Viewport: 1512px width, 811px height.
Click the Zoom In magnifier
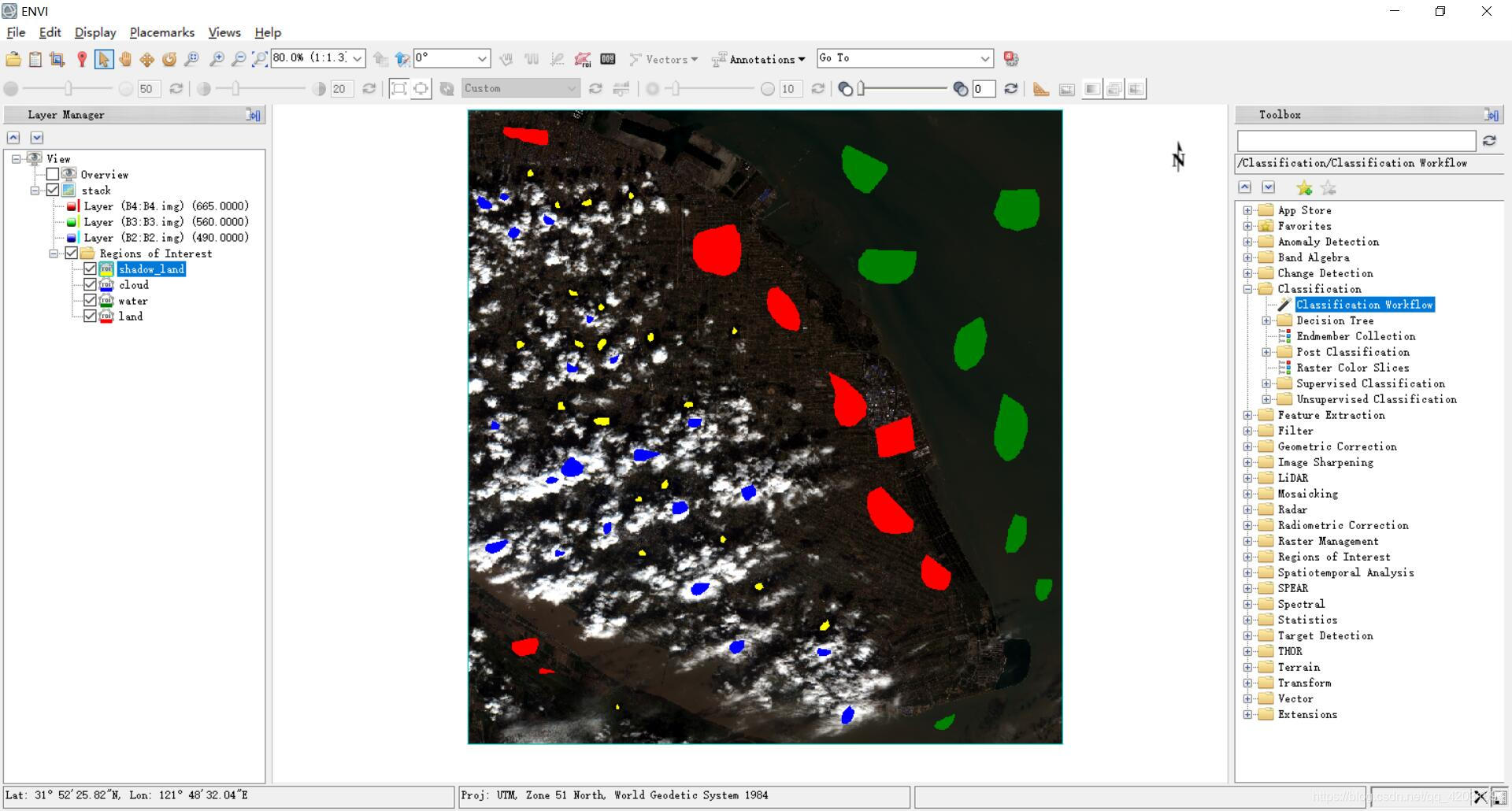point(217,59)
